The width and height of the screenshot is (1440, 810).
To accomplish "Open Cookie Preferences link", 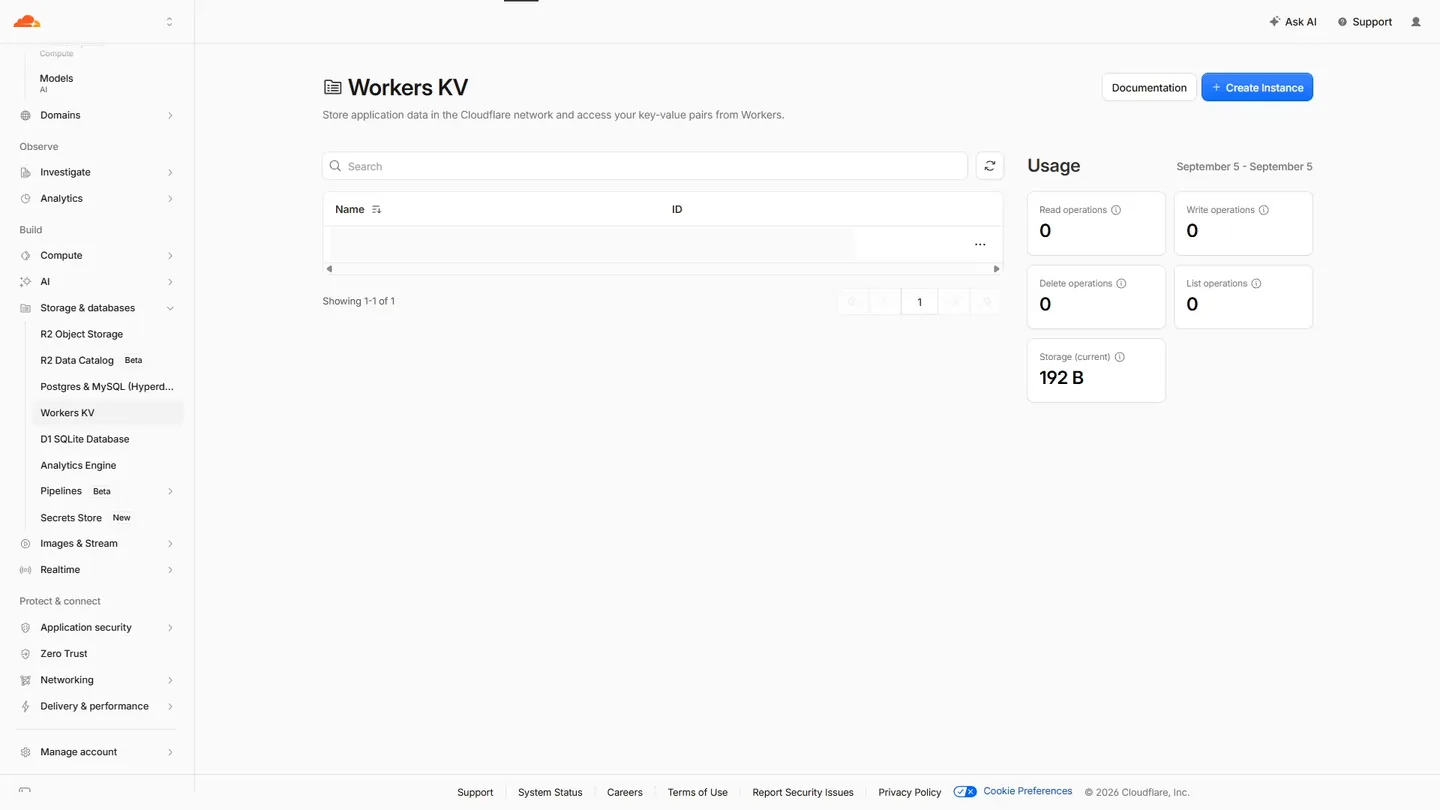I will tap(1027, 791).
